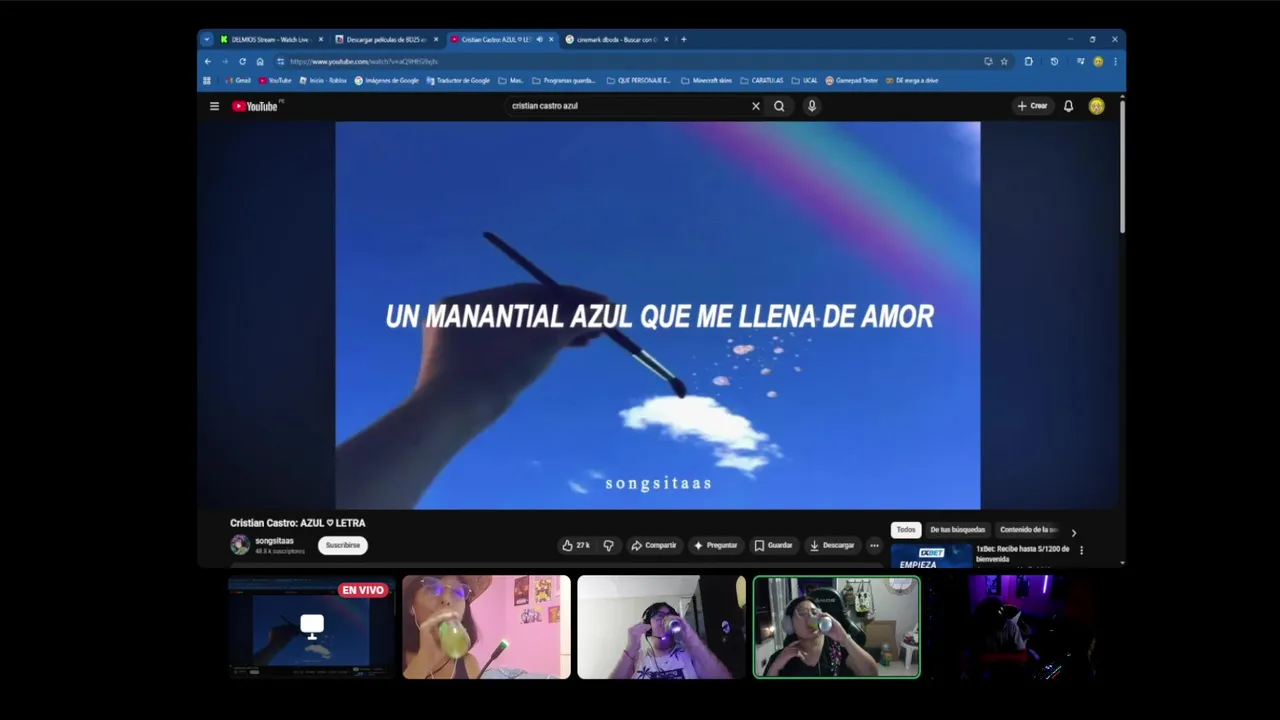Image resolution: width=1280 pixels, height=720 pixels.
Task: Clear the search text with the X icon
Action: 756,106
